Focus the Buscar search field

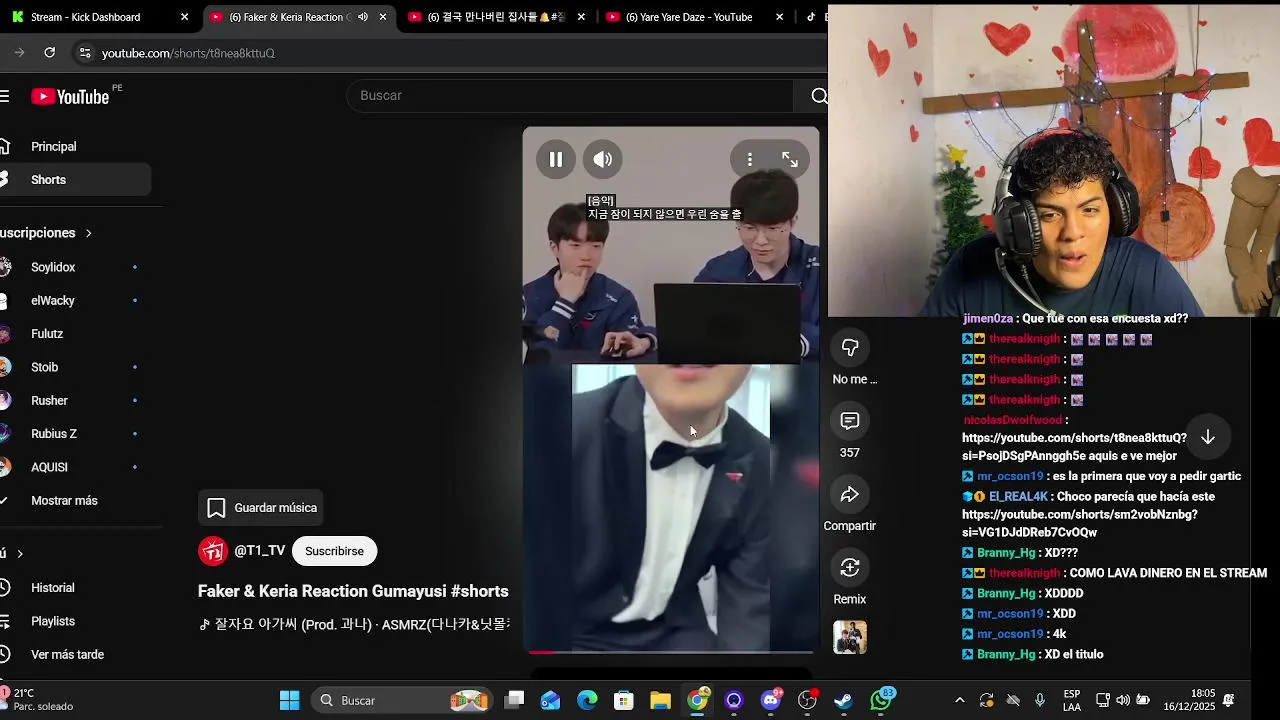point(570,95)
